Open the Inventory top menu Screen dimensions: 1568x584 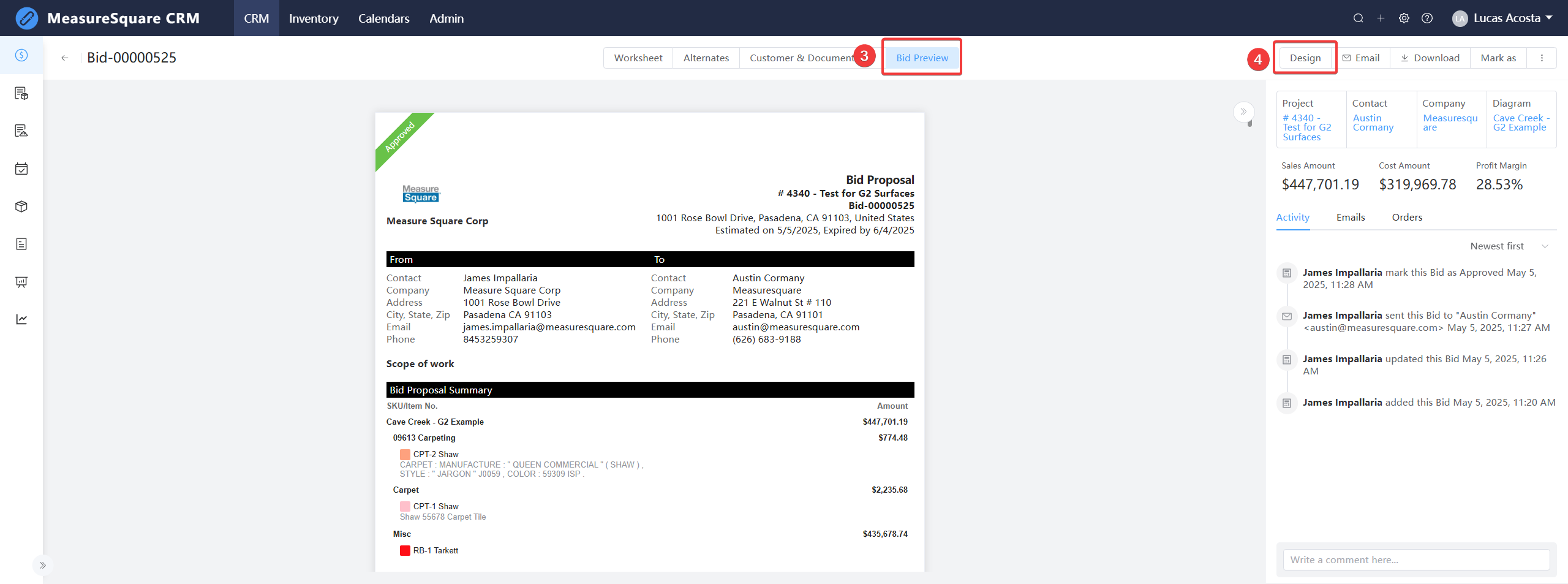(x=314, y=18)
